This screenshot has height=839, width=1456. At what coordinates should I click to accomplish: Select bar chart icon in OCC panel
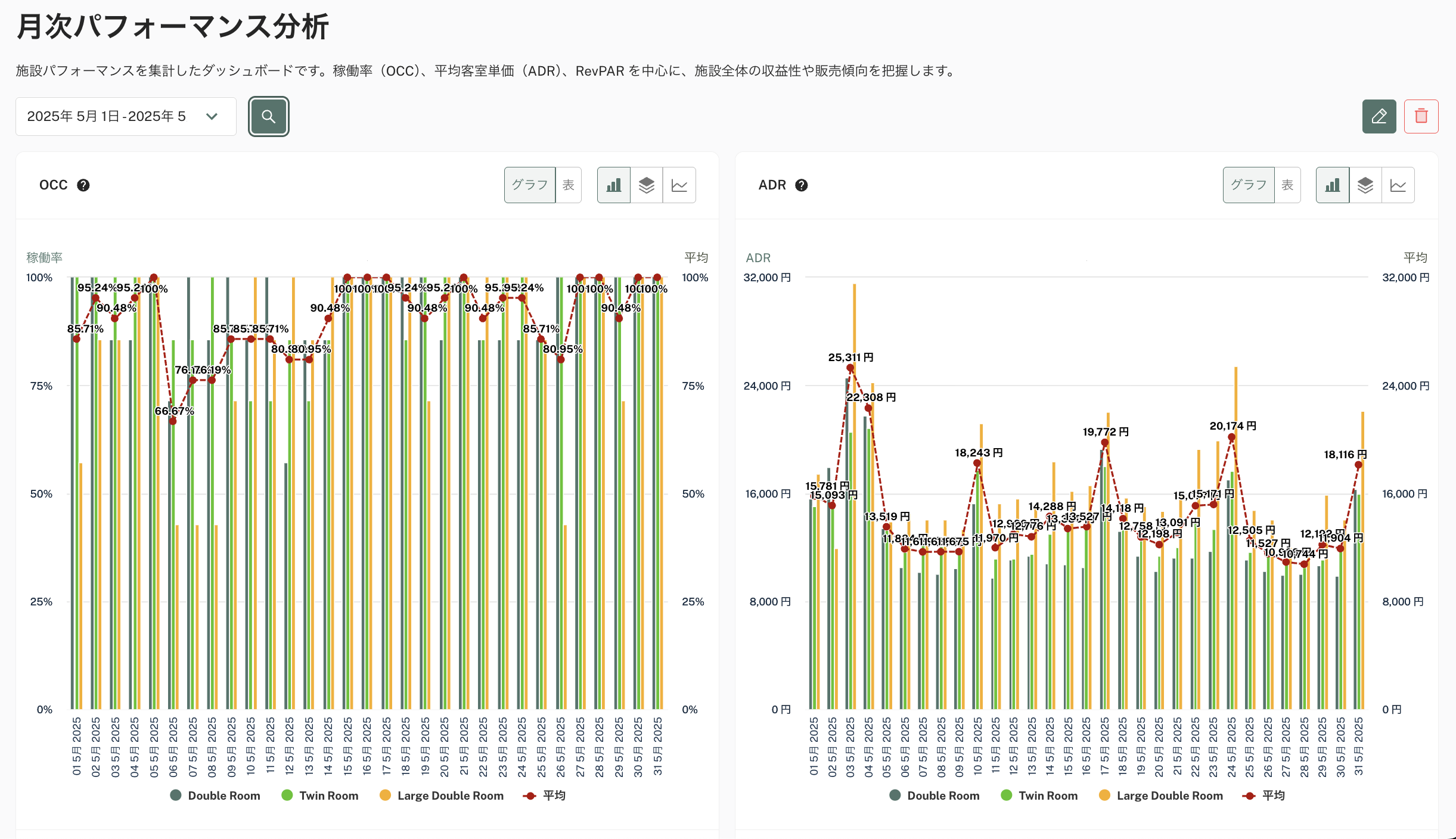613,185
